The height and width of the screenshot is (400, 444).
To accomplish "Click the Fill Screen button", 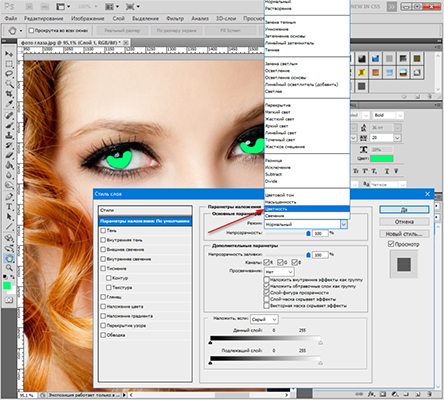I will 230,30.
